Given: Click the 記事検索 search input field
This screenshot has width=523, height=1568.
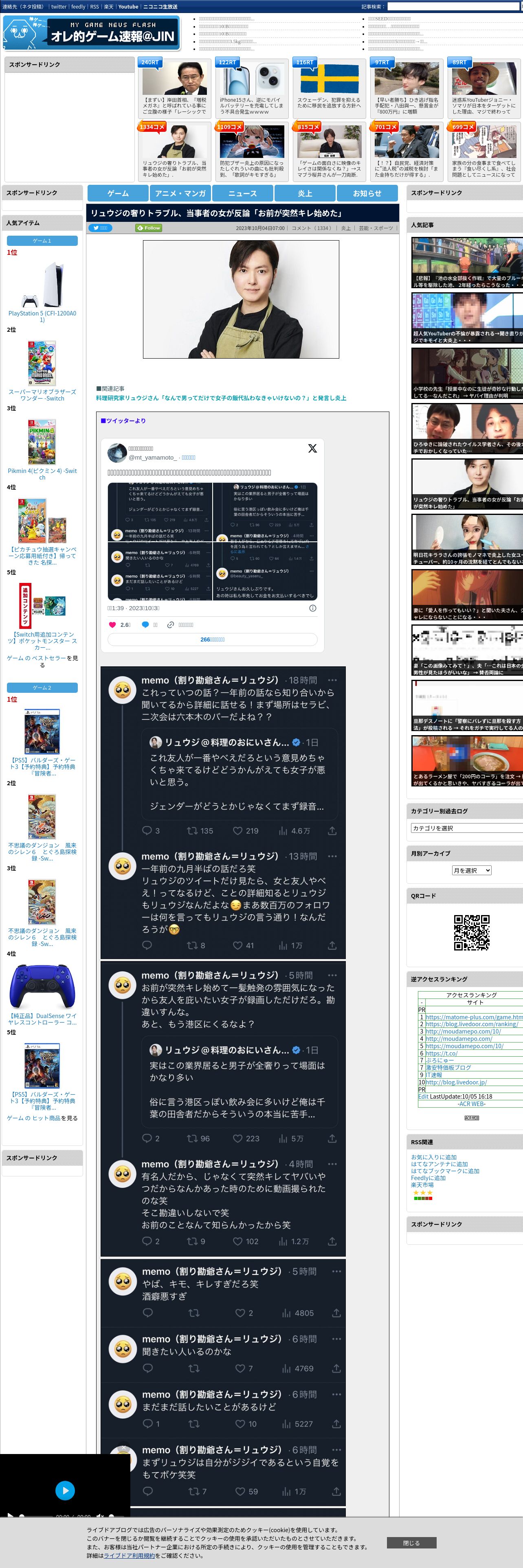Looking at the screenshot, I should (x=453, y=7).
